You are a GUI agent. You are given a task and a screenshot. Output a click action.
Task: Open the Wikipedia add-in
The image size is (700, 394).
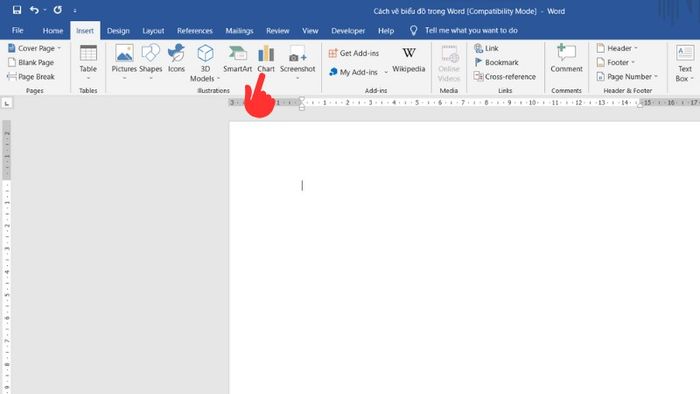[408, 59]
